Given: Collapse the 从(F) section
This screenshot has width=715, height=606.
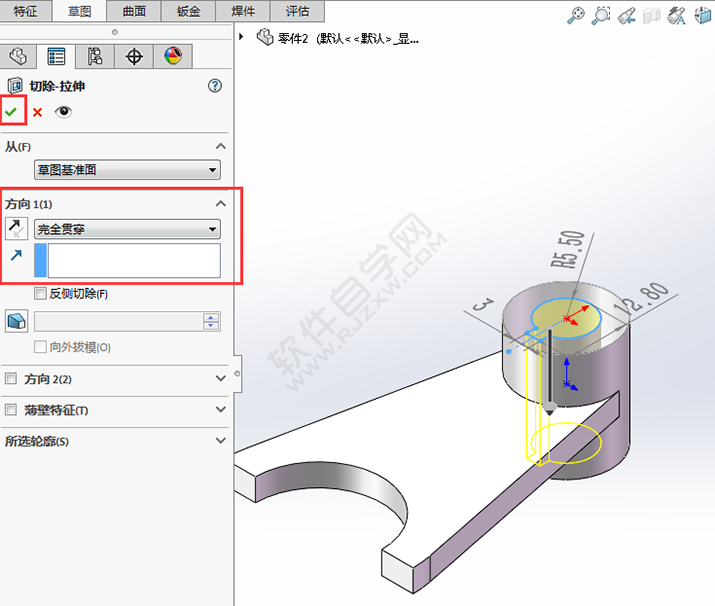Looking at the screenshot, I should coord(221,146).
